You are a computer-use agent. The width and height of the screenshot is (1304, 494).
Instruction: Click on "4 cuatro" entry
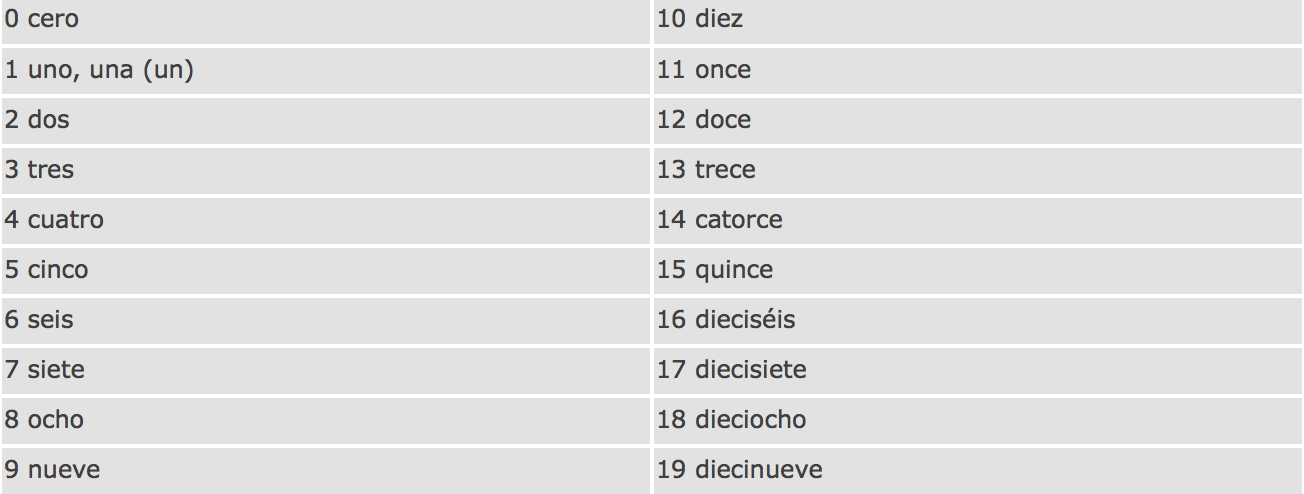coord(326,220)
